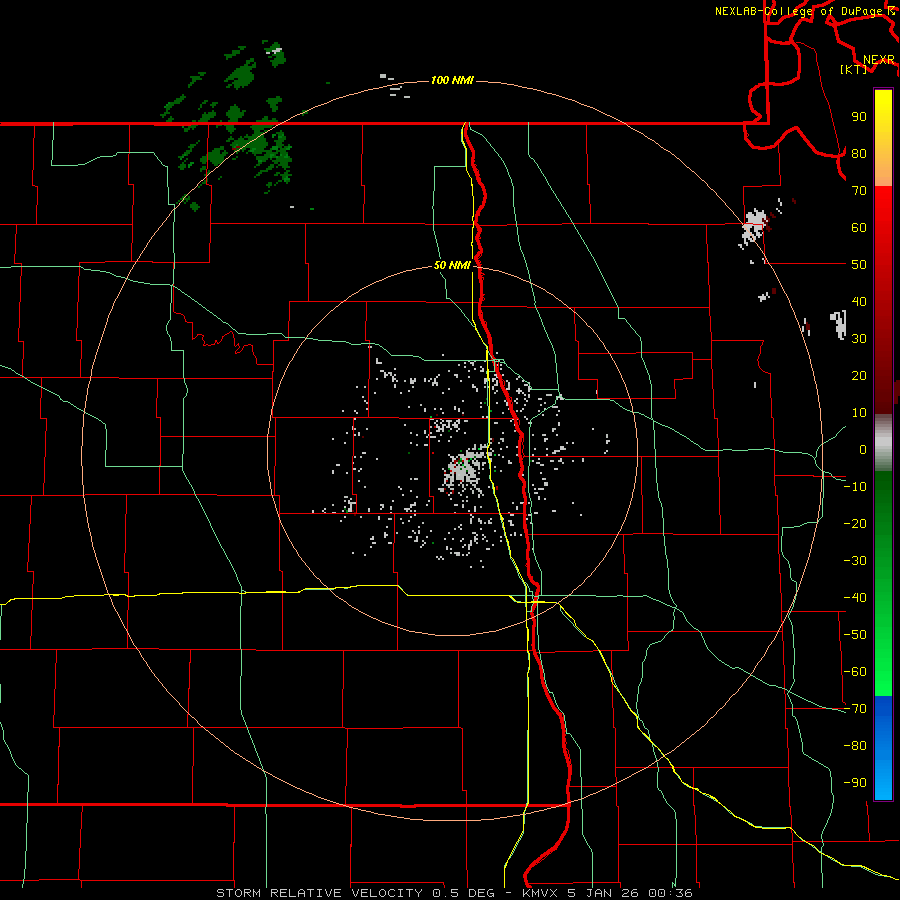Click the 80 value on the velocity scale
Screen dimensions: 900x900
(859, 153)
